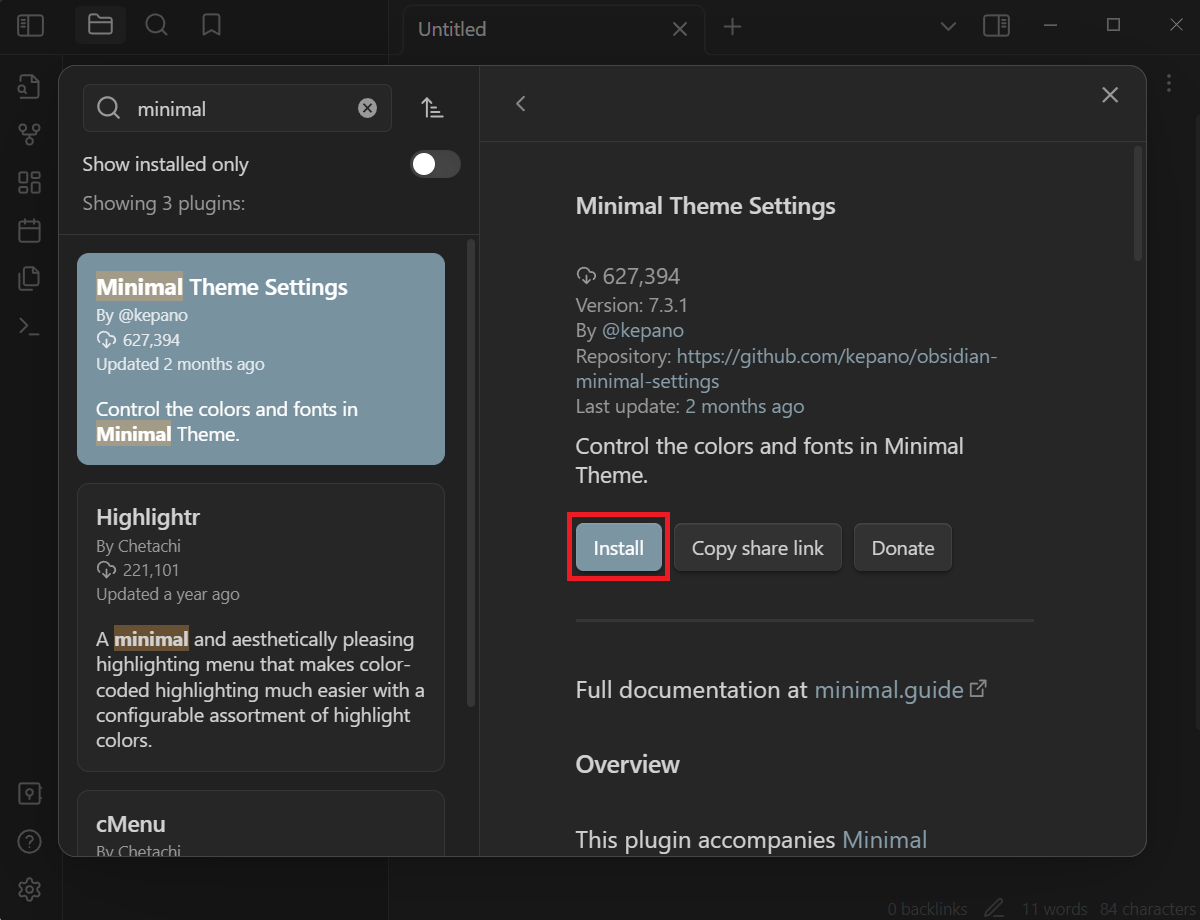Add a new tab with plus

click(732, 27)
